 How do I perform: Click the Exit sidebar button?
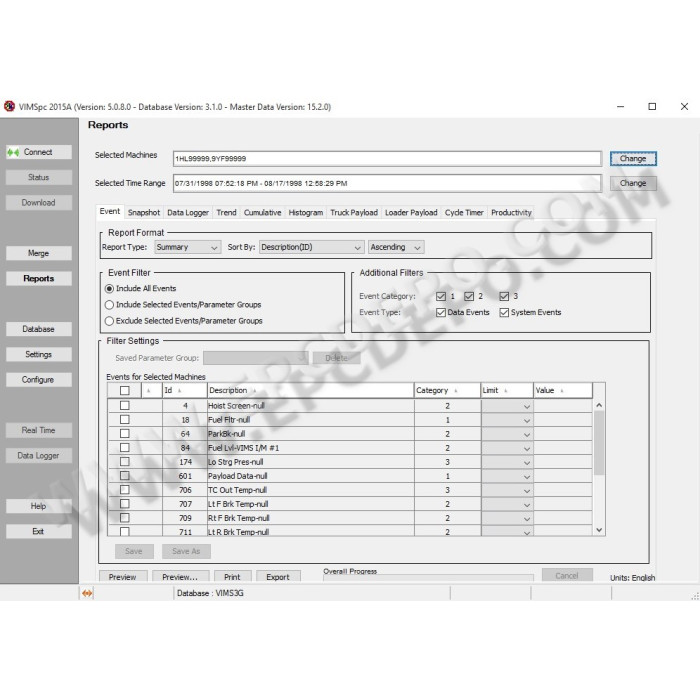point(38,532)
